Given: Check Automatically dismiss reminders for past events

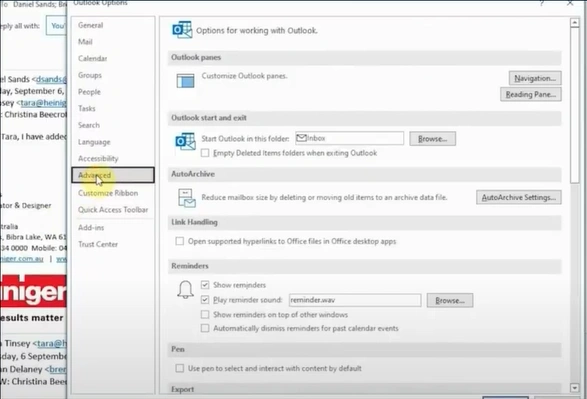Looking at the screenshot, I should pyautogui.click(x=205, y=328).
